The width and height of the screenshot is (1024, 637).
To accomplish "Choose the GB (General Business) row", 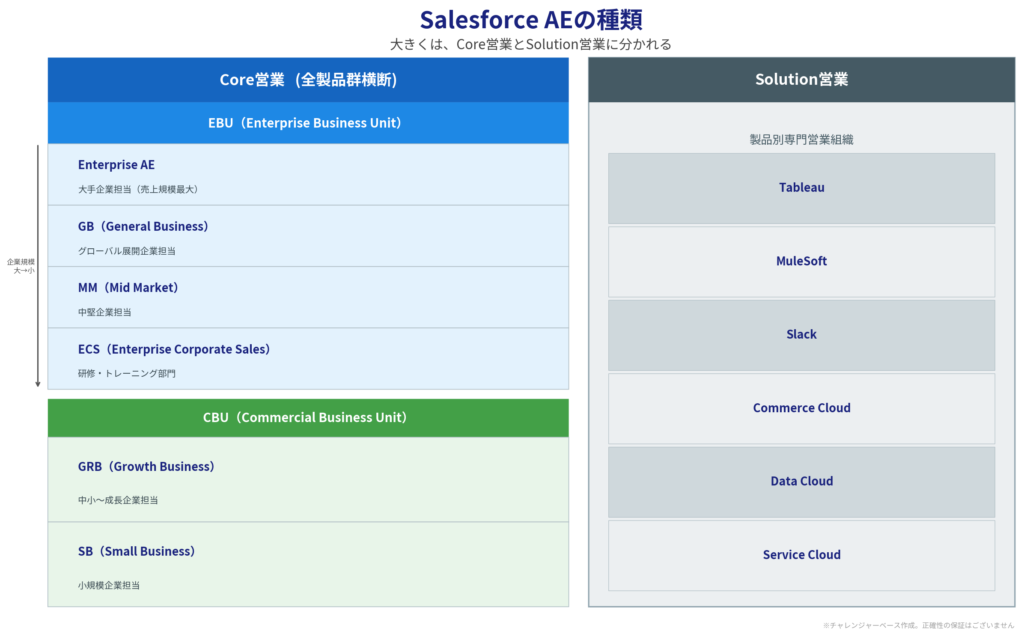I will pyautogui.click(x=308, y=236).
